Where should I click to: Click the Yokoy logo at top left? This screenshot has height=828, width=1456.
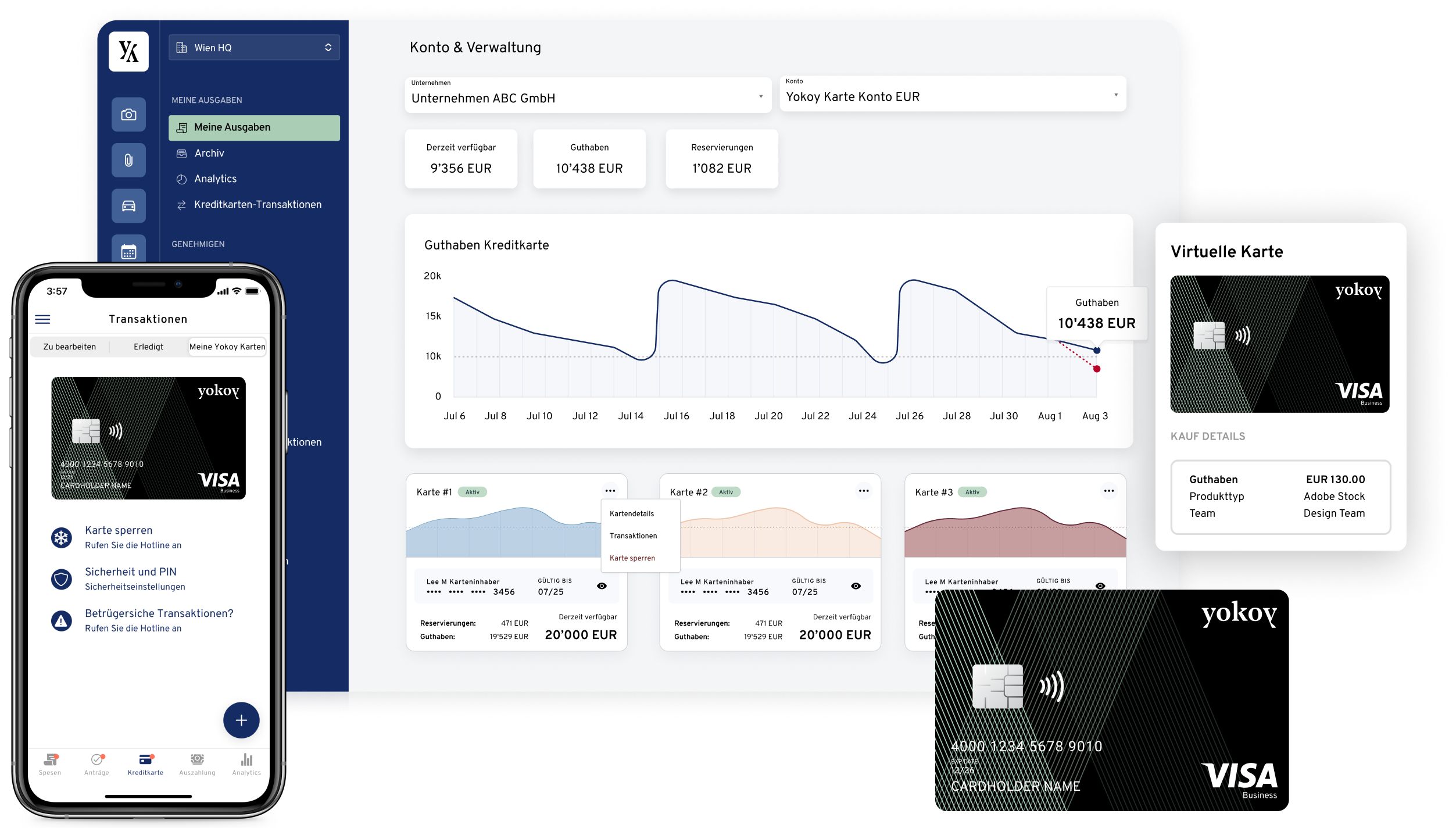click(127, 51)
